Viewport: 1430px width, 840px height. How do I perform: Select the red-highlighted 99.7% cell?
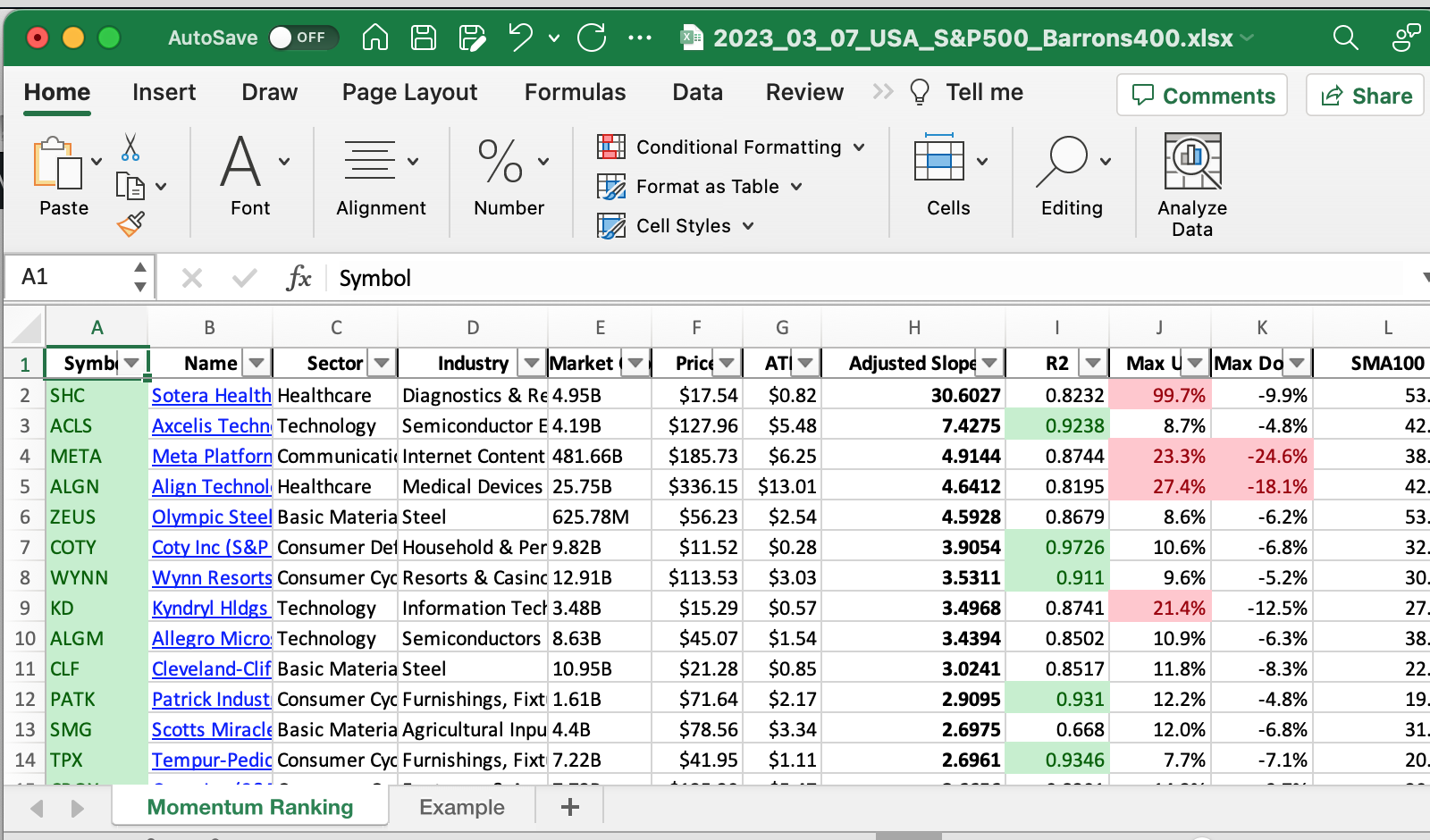[x=1160, y=395]
